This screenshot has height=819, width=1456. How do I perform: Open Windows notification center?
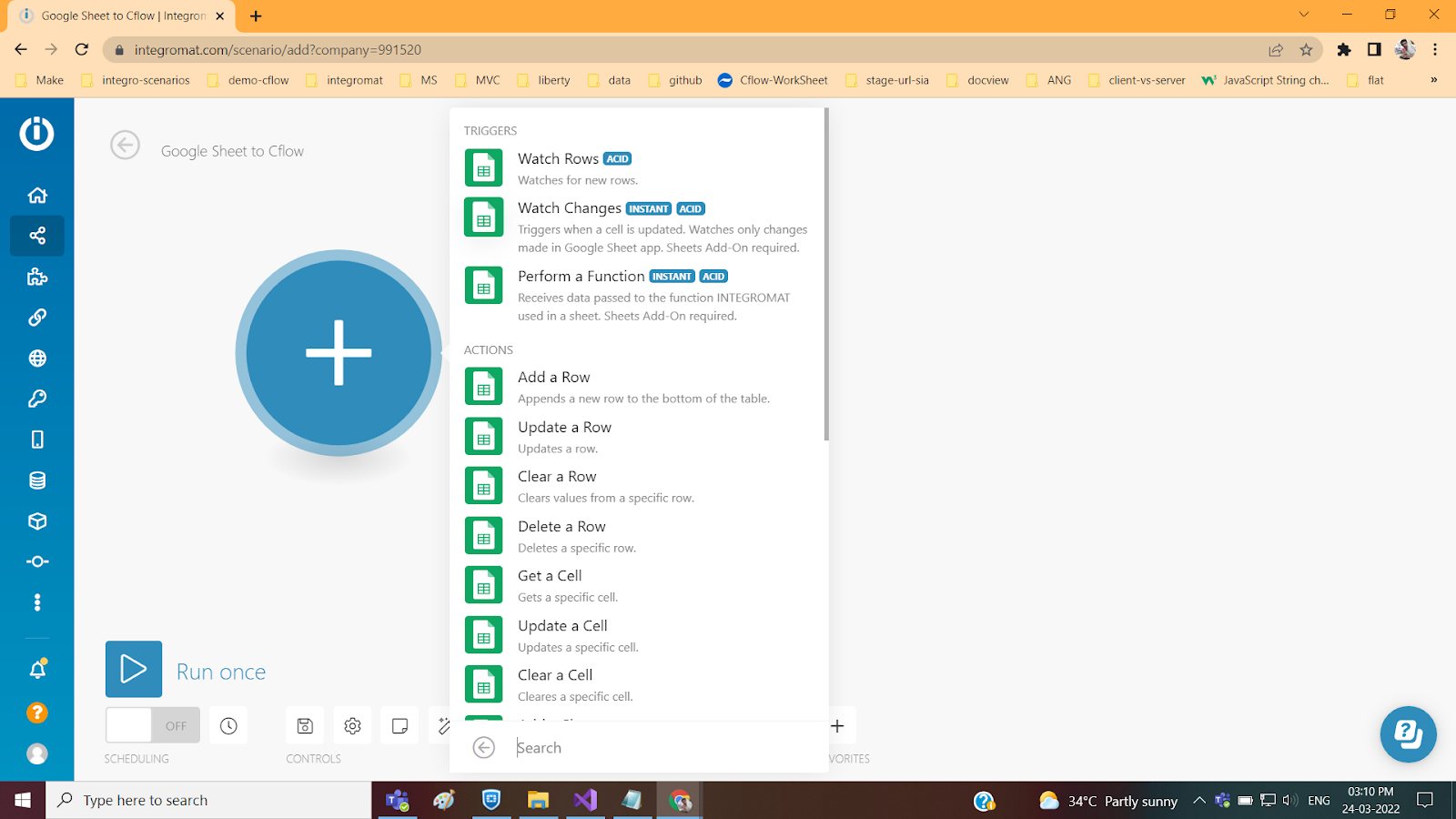(x=1425, y=800)
